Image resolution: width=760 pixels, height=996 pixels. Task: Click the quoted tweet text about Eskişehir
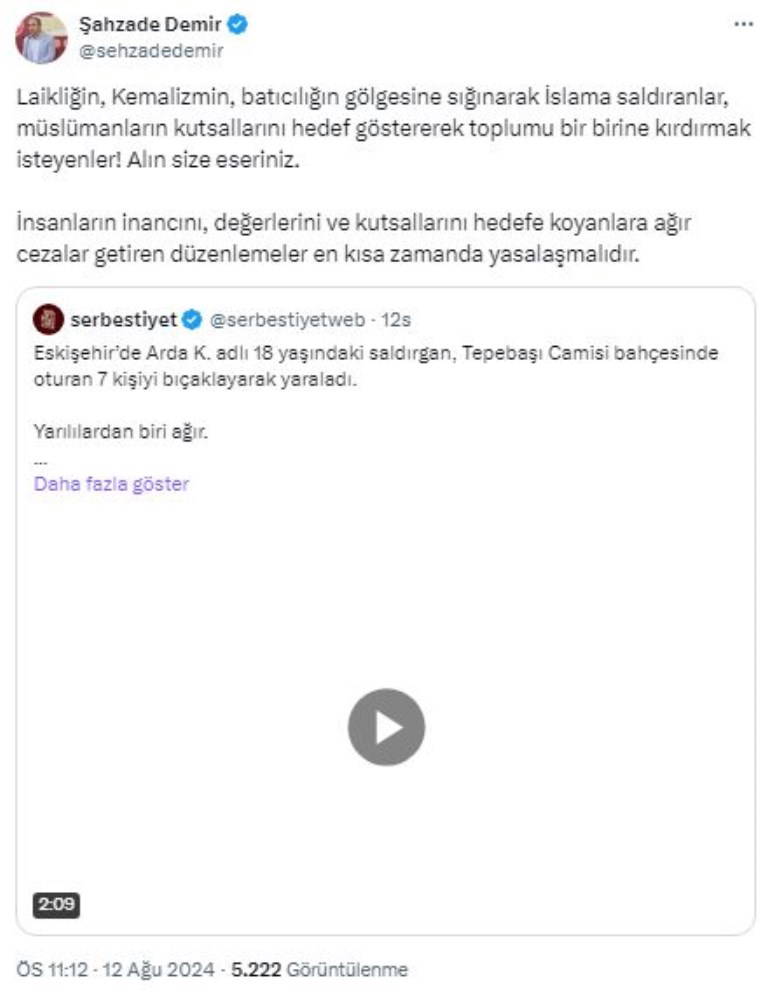[x=376, y=366]
